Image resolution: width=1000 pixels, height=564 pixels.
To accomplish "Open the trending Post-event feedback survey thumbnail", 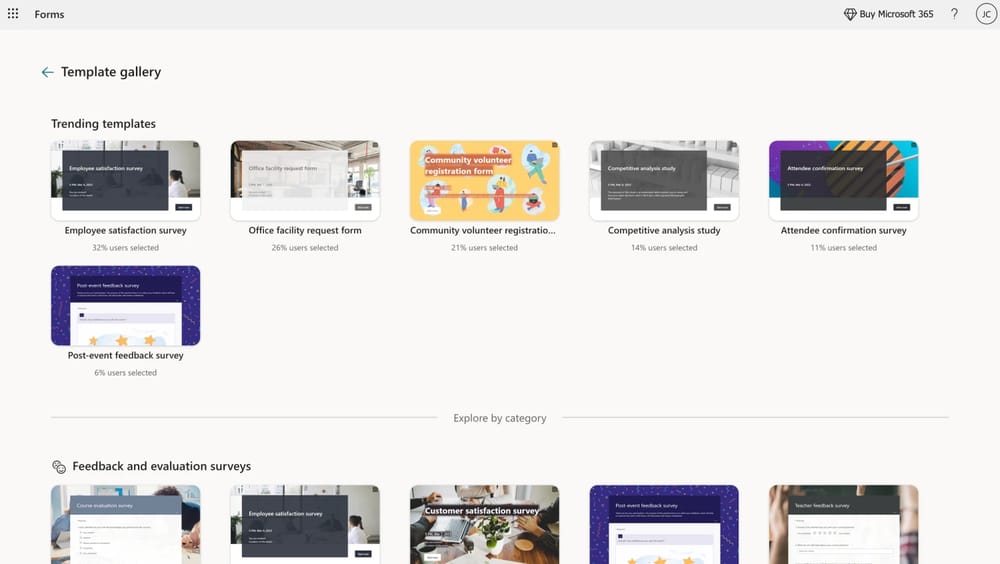I will [125, 305].
